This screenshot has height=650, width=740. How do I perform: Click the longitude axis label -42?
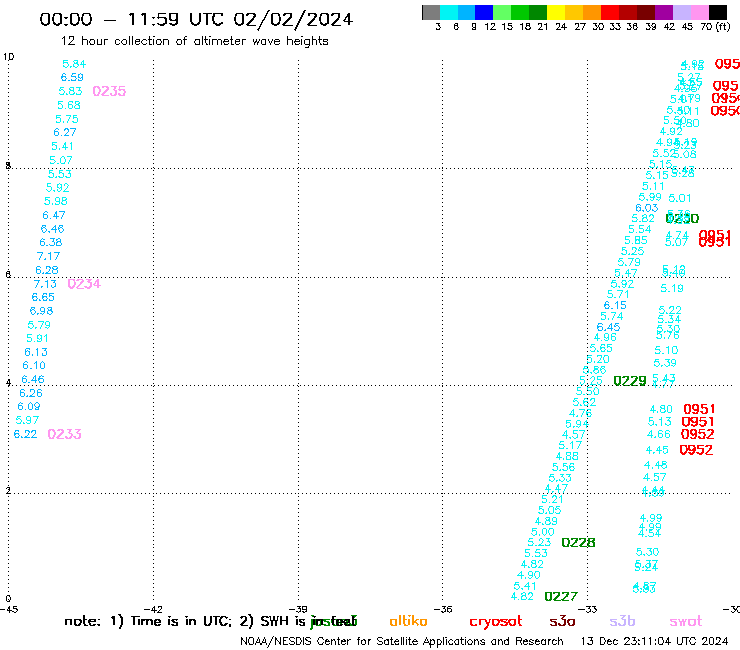tap(152, 609)
